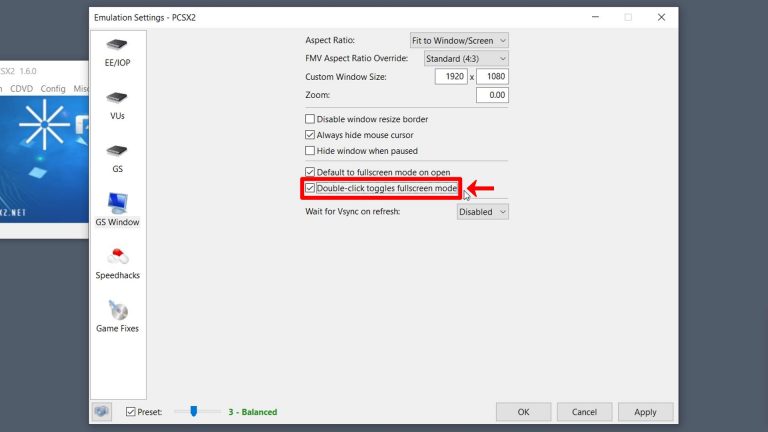Open Config menu in PCSX2 main window
The image size is (768, 432).
point(53,89)
